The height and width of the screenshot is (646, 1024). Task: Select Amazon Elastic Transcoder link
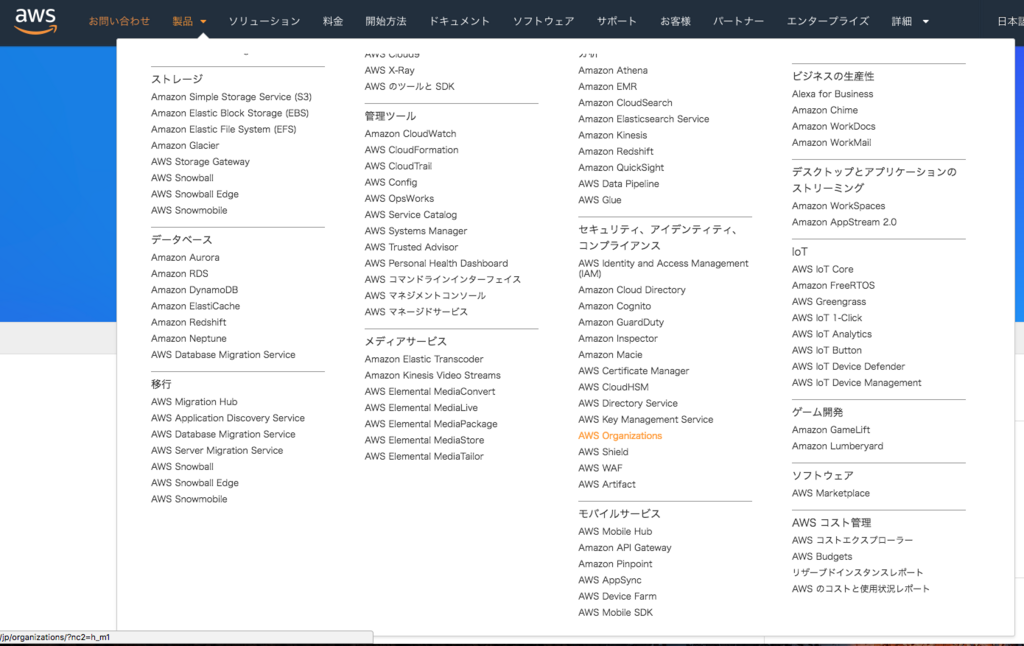click(x=424, y=359)
